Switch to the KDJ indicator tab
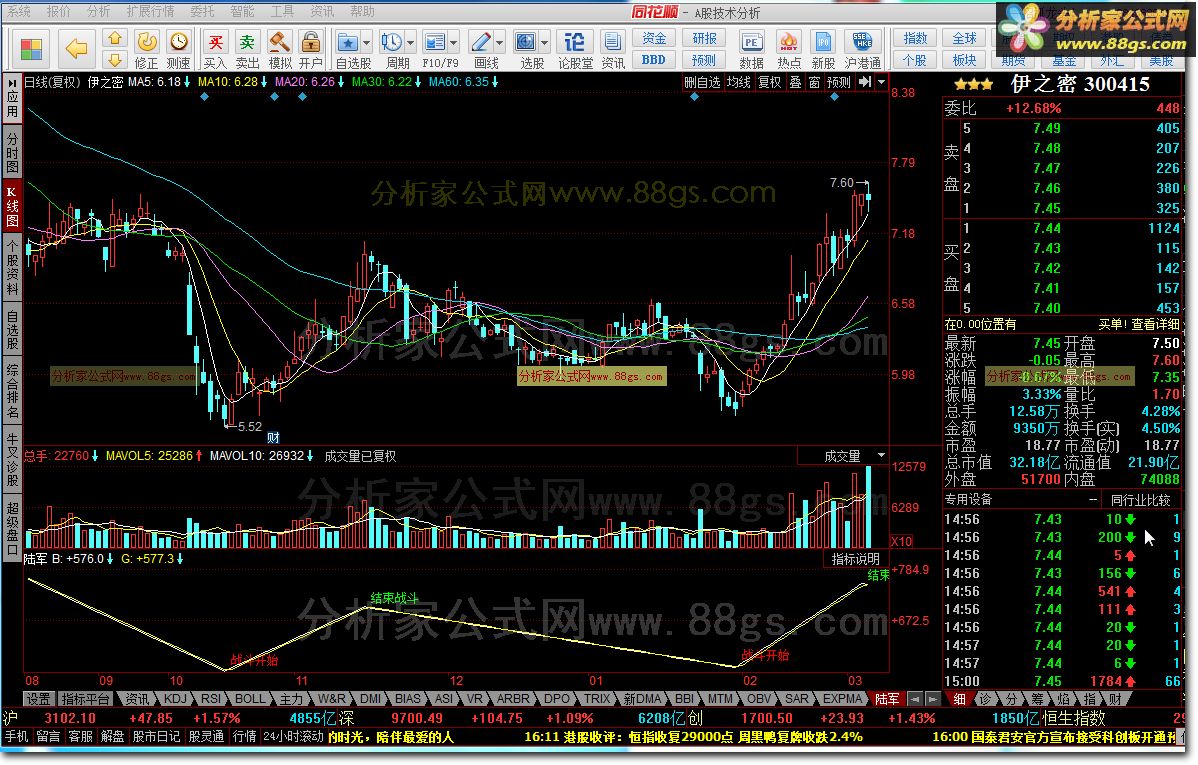 coord(175,699)
